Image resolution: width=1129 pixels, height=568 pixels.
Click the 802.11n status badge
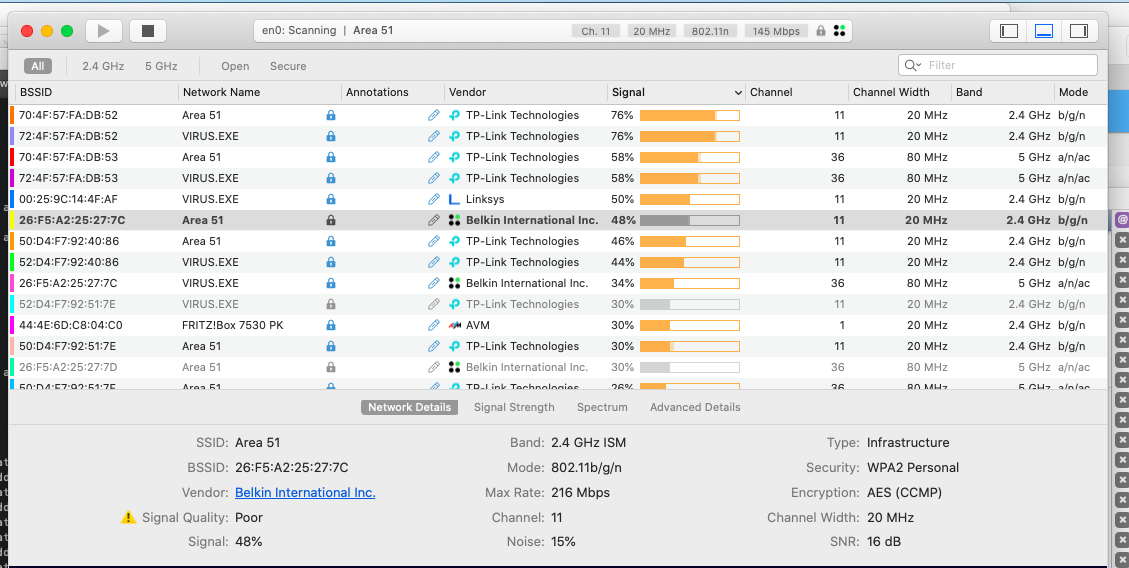tap(711, 31)
